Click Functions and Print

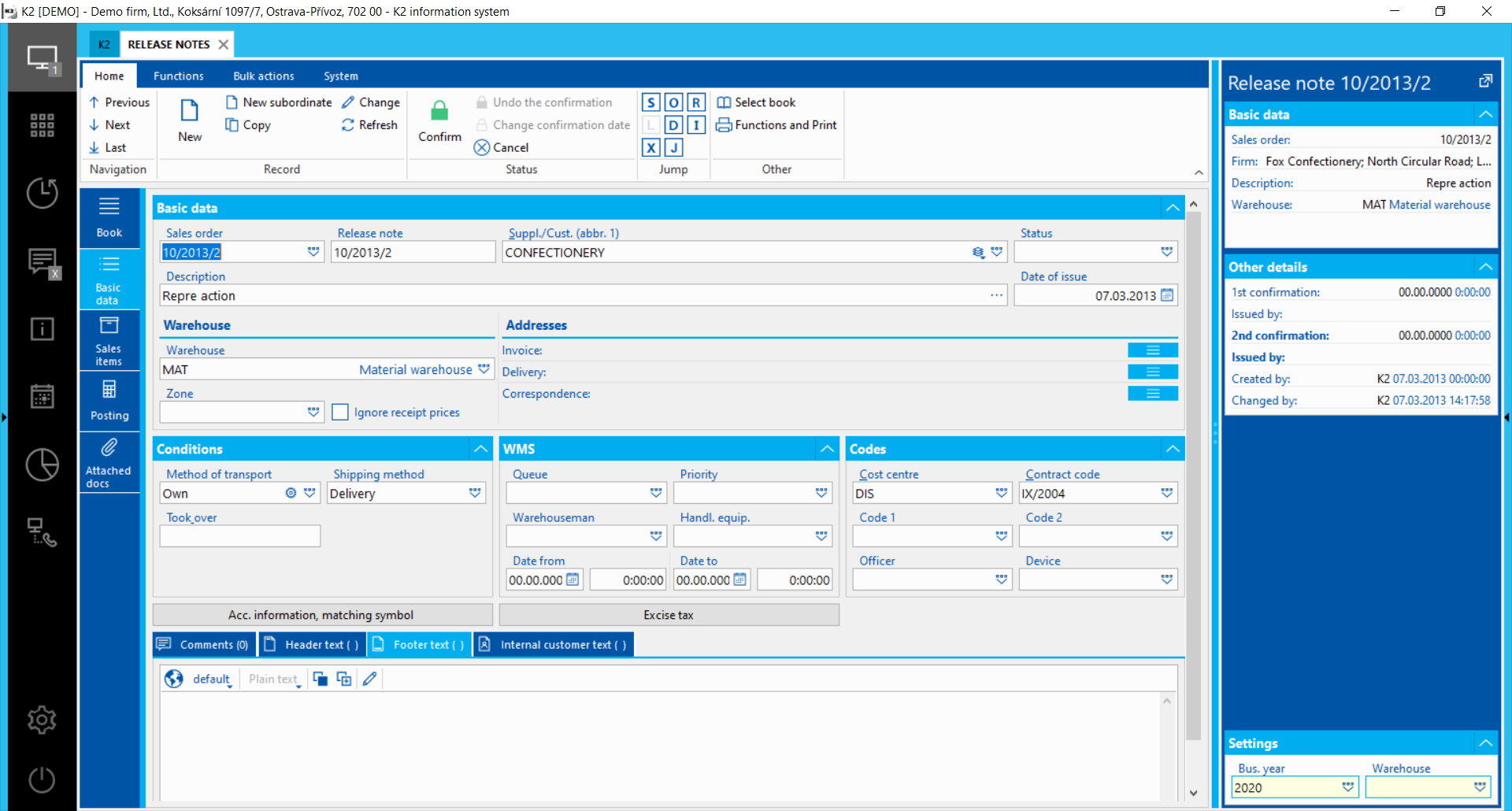(776, 125)
